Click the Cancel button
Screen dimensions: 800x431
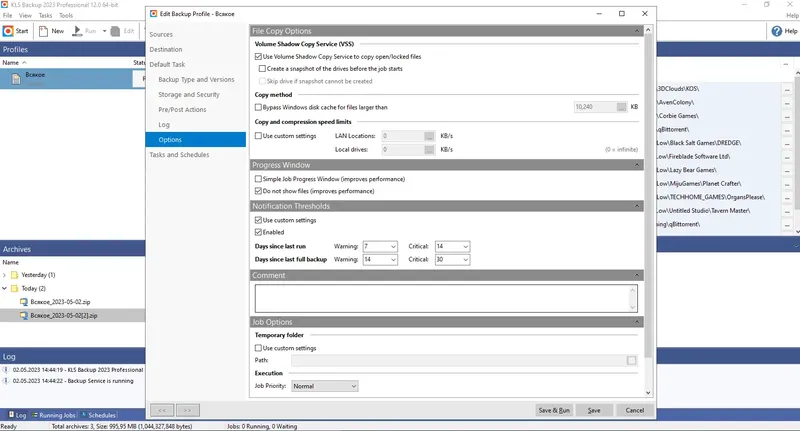(635, 410)
